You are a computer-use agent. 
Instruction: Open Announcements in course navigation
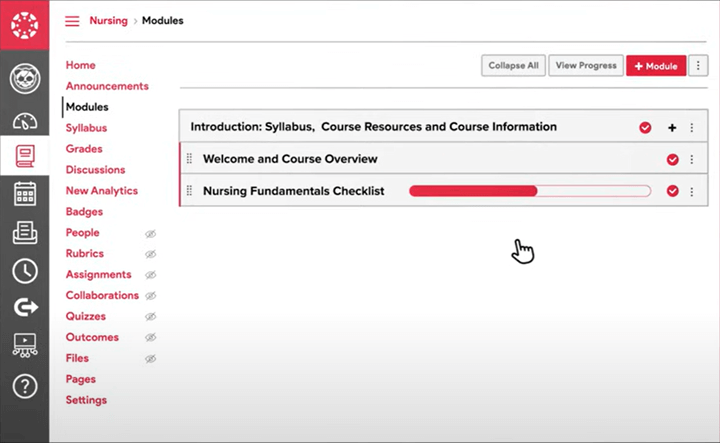point(107,86)
